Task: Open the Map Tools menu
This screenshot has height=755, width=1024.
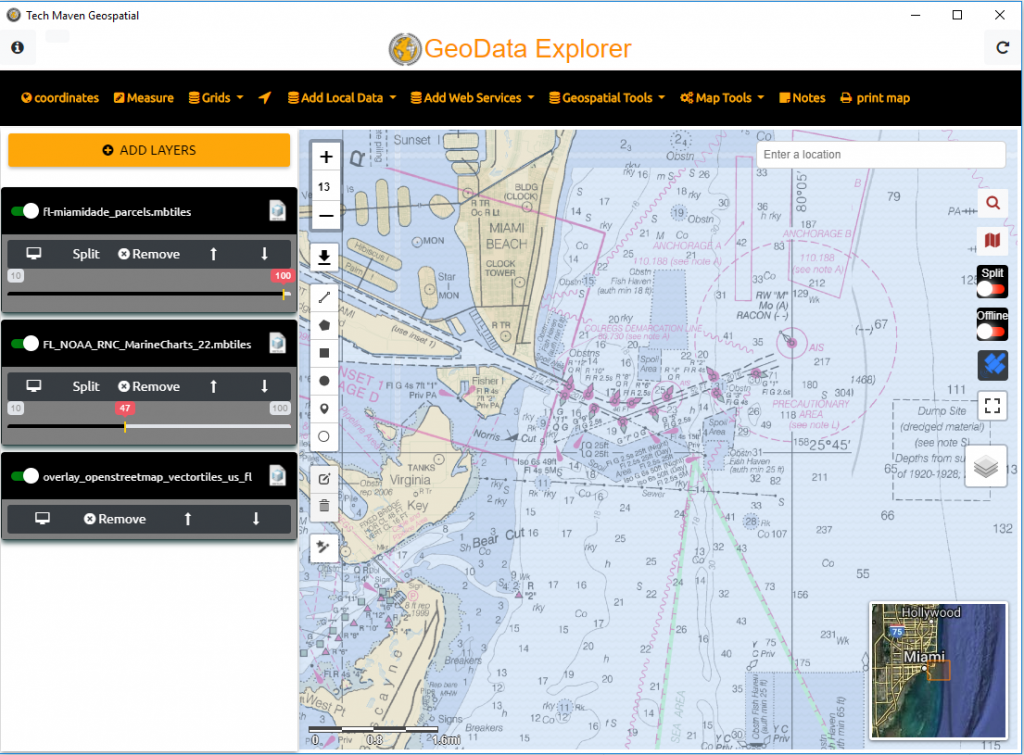Action: (x=722, y=98)
